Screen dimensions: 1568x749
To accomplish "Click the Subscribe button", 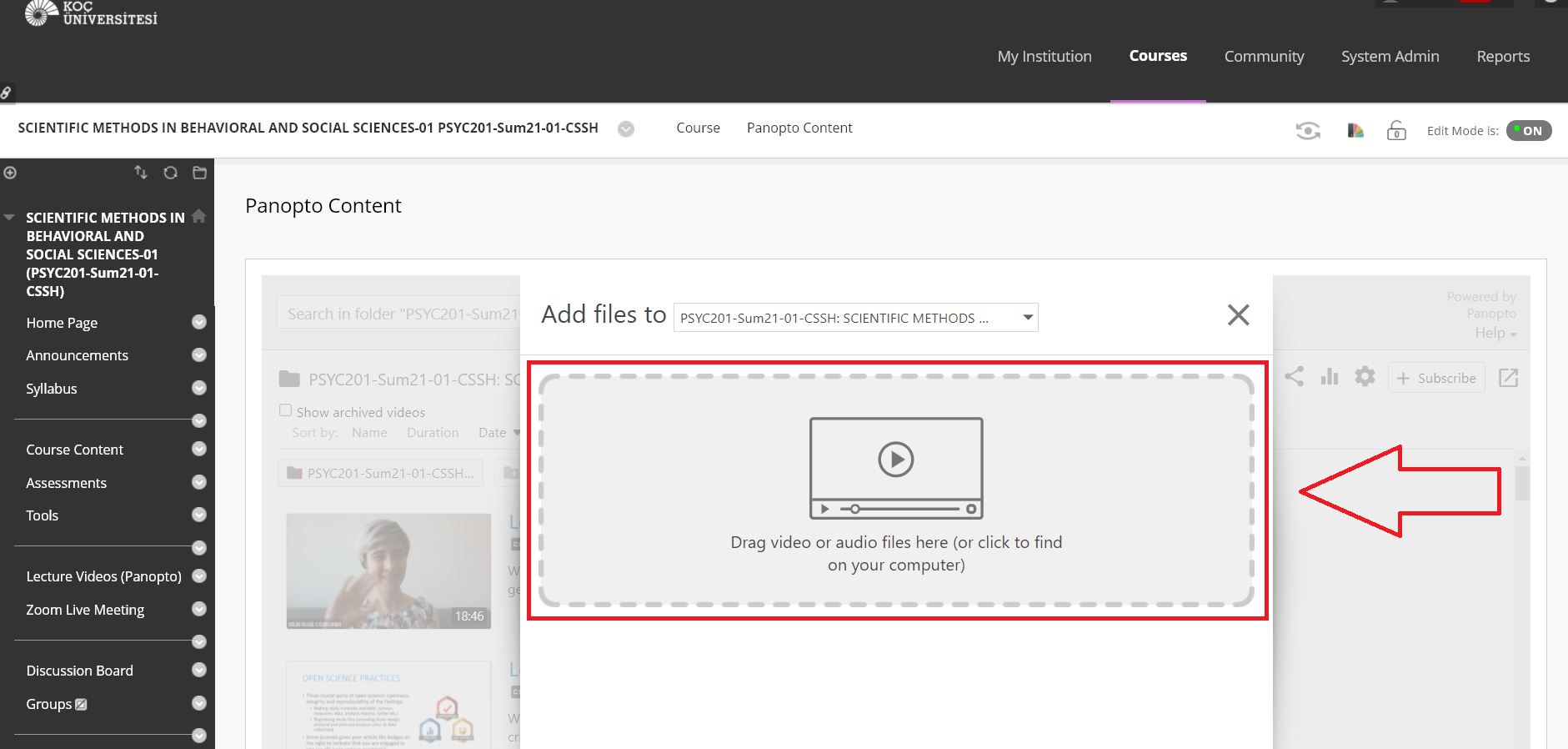I will [x=1435, y=378].
